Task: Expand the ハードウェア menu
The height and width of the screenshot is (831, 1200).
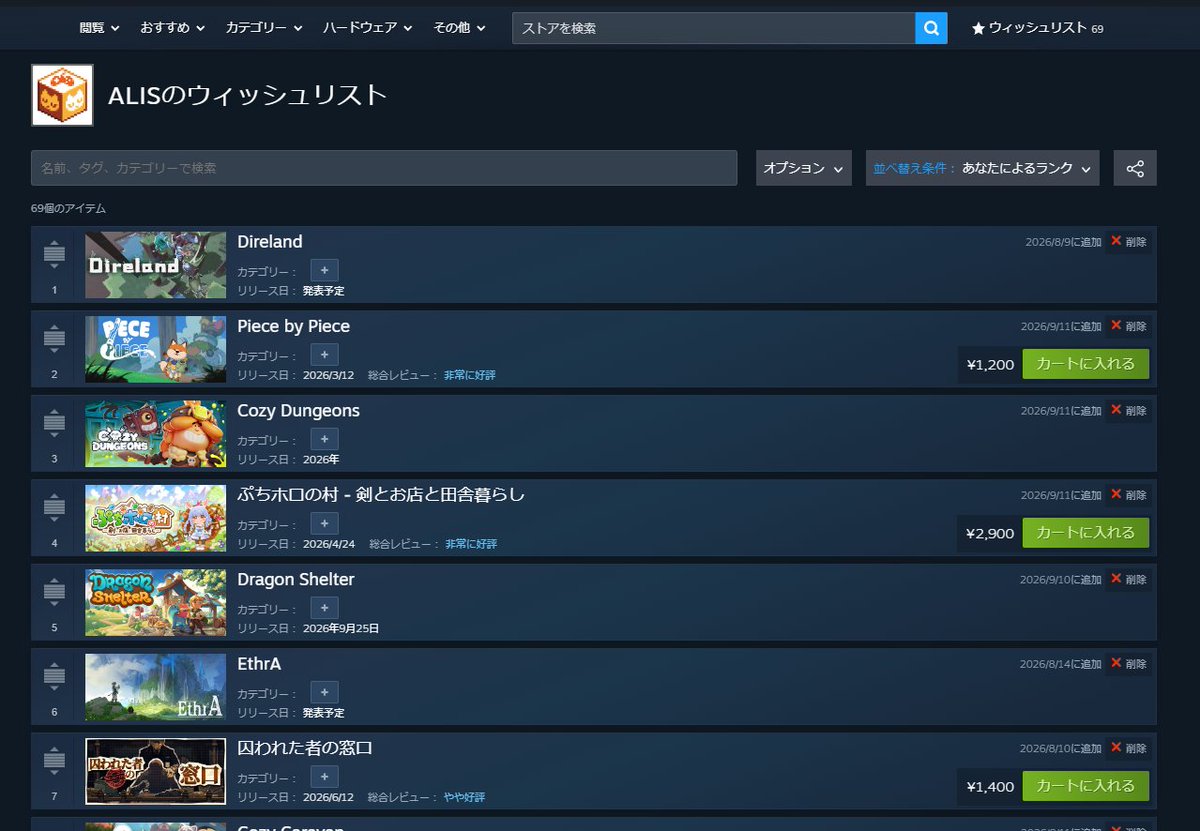Action: 368,28
